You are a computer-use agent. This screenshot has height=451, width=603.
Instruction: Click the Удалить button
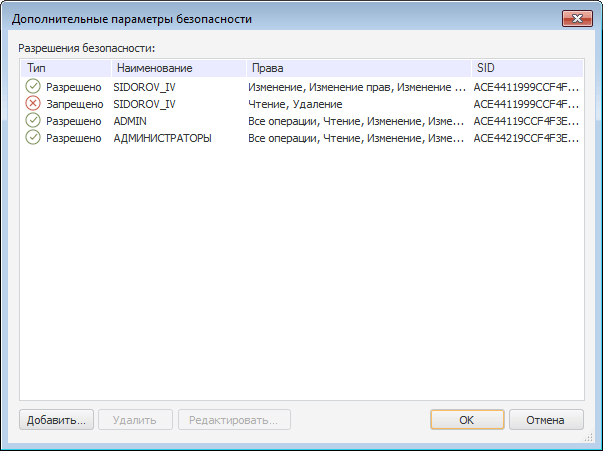pyautogui.click(x=133, y=420)
